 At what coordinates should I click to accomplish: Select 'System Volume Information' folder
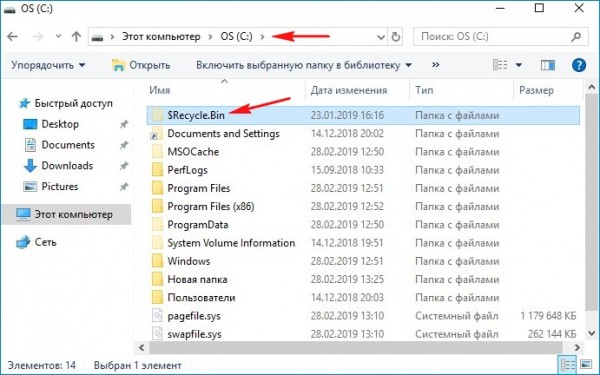[x=231, y=243]
